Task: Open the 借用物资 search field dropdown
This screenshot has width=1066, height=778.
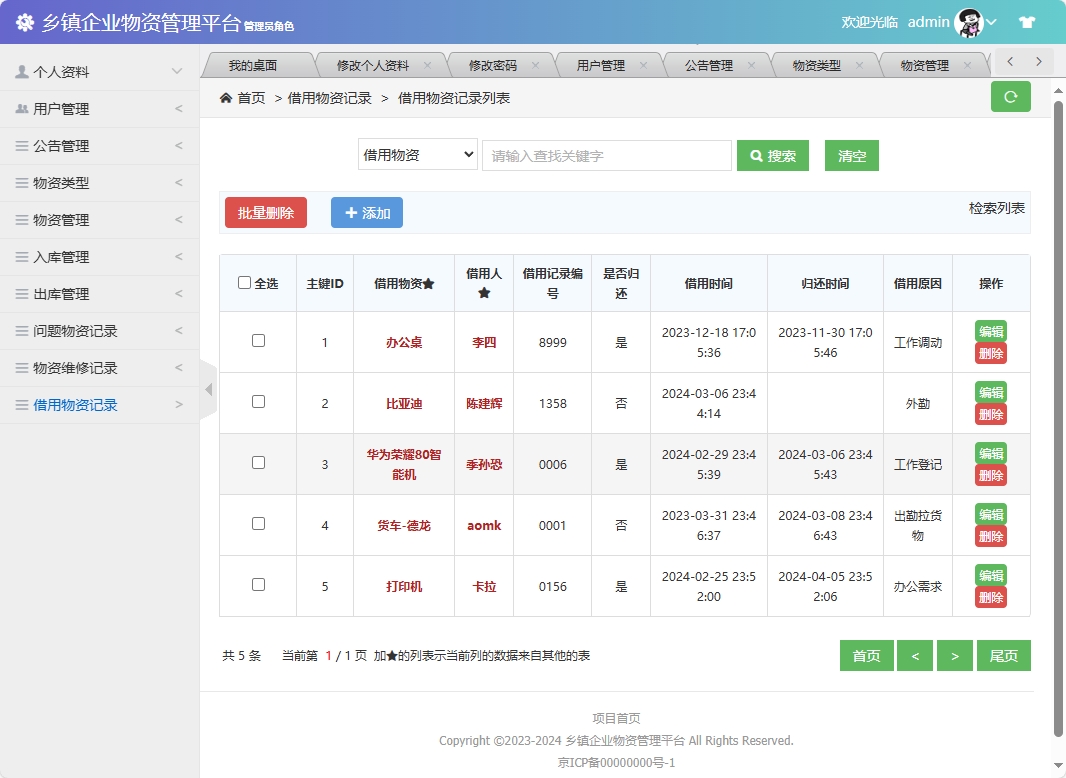Action: [x=417, y=154]
